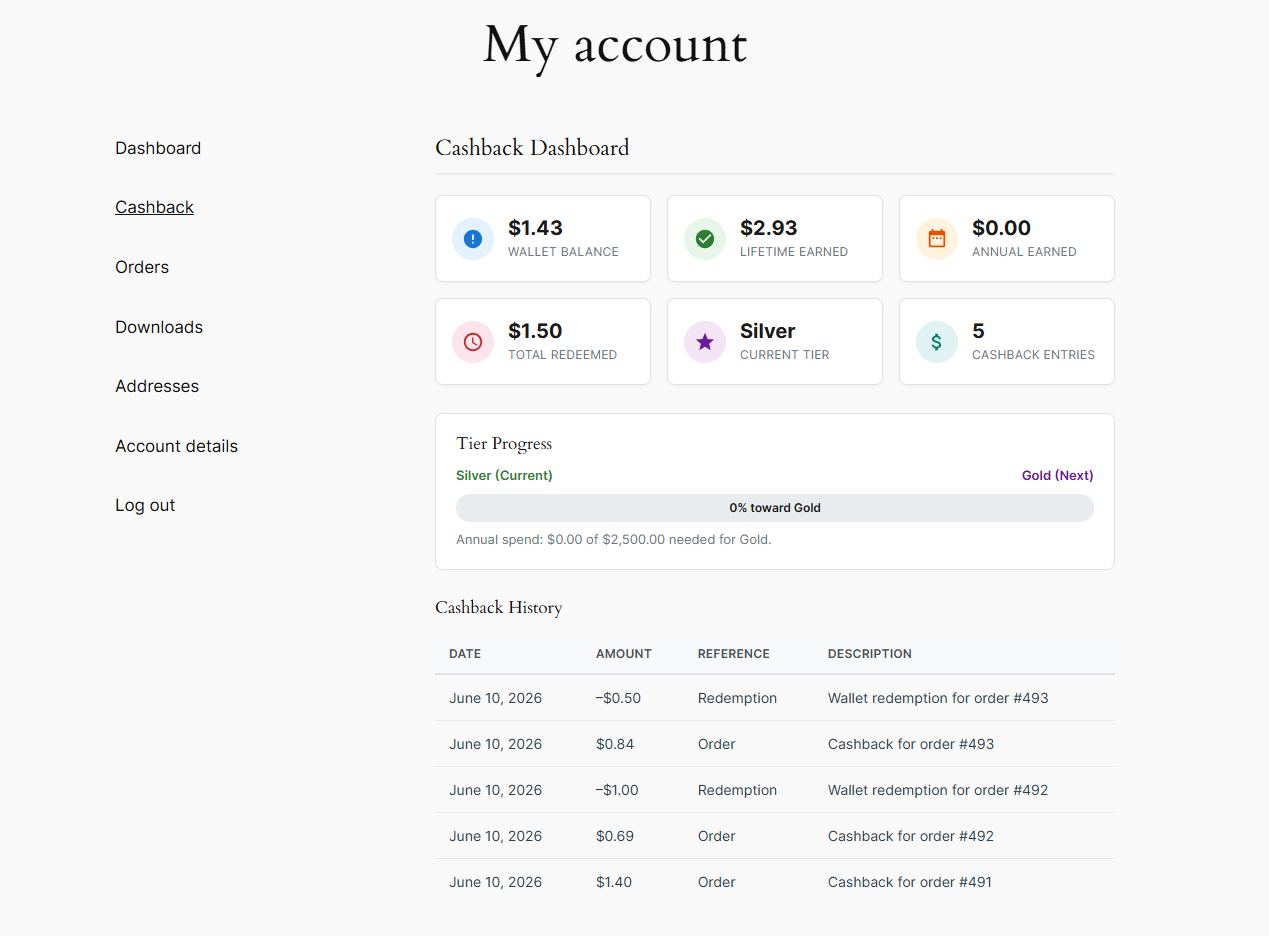Click the AMOUNT column header
The height and width of the screenshot is (936, 1269).
tap(624, 654)
